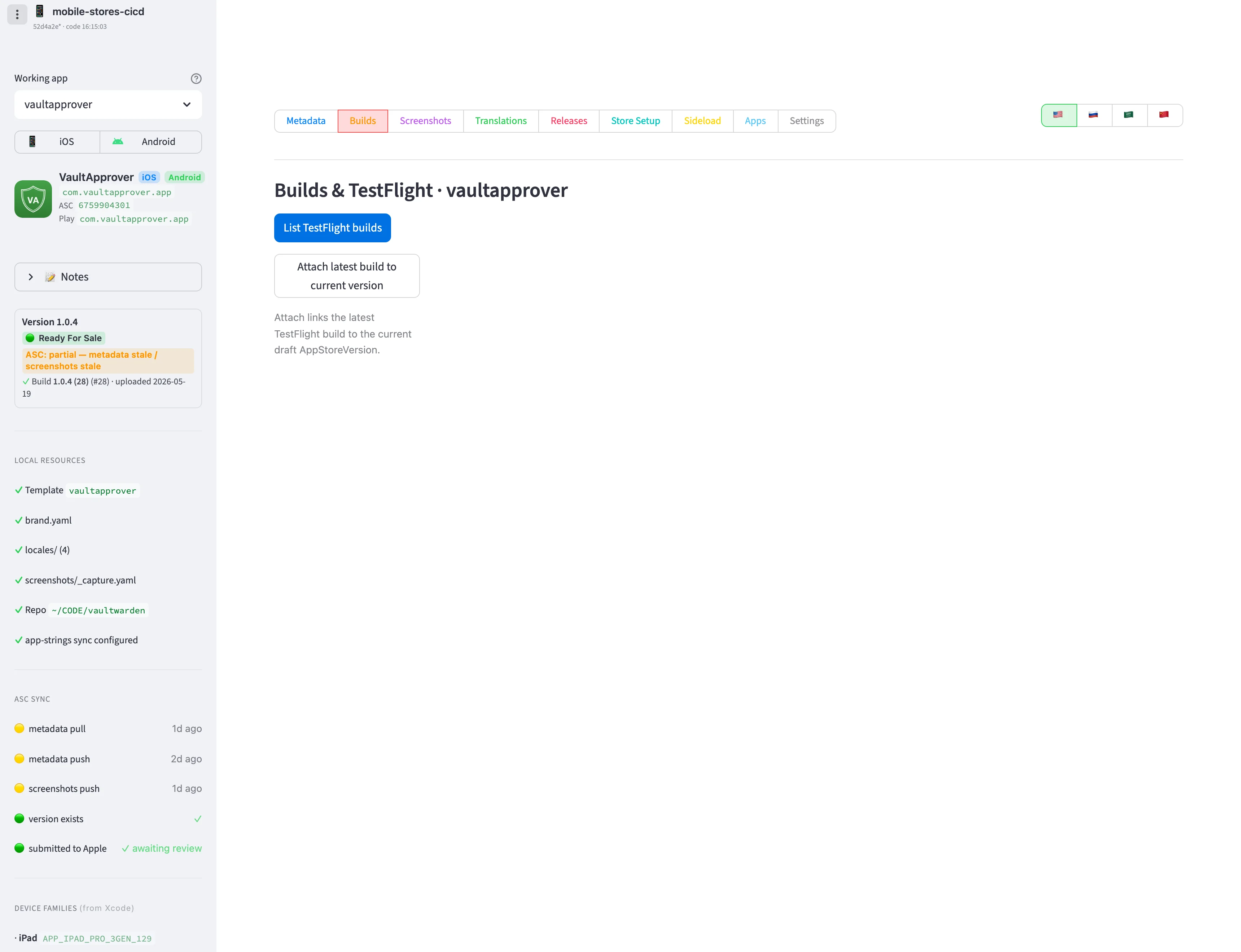The width and height of the screenshot is (1241, 952).
Task: Click the notepad icon beside Notes
Action: point(51,277)
